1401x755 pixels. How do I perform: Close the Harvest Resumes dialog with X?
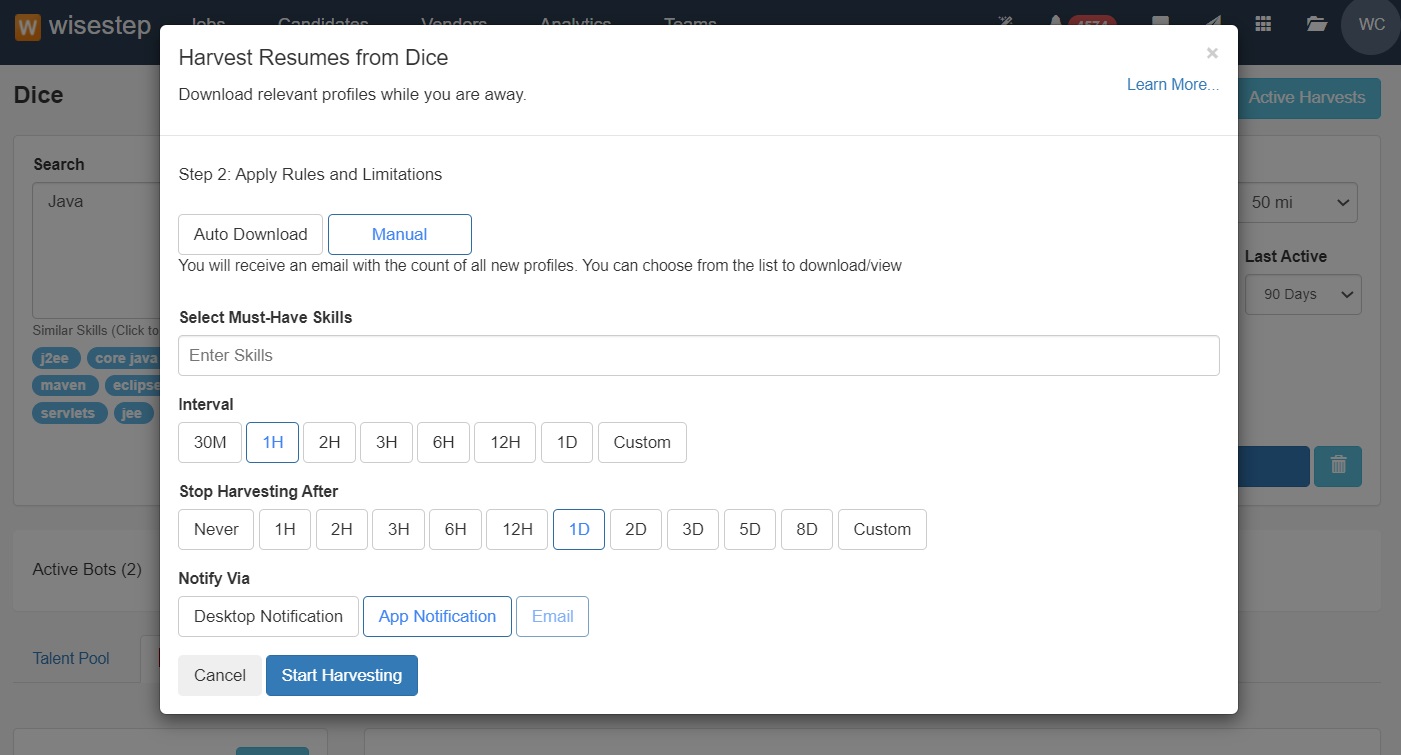[x=1212, y=53]
